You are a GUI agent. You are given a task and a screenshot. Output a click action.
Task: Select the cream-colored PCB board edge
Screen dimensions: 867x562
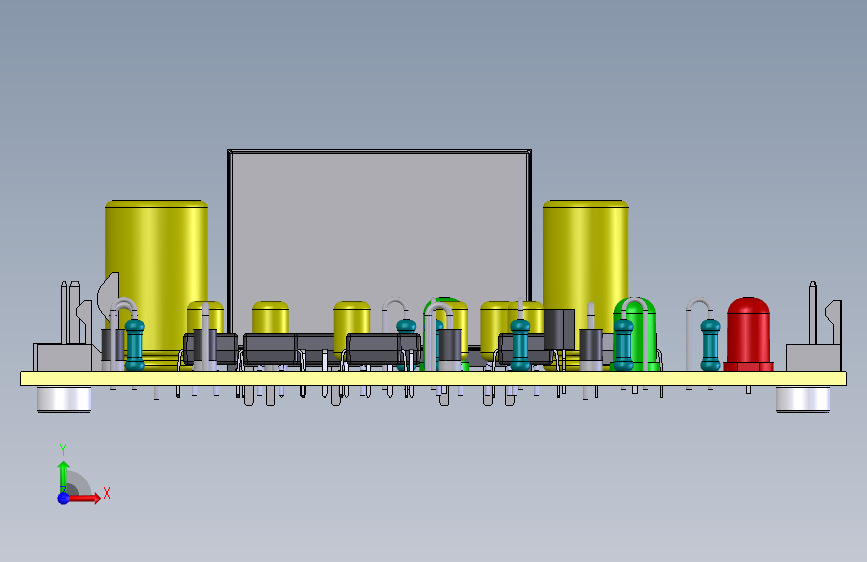pyautogui.click(x=434, y=378)
